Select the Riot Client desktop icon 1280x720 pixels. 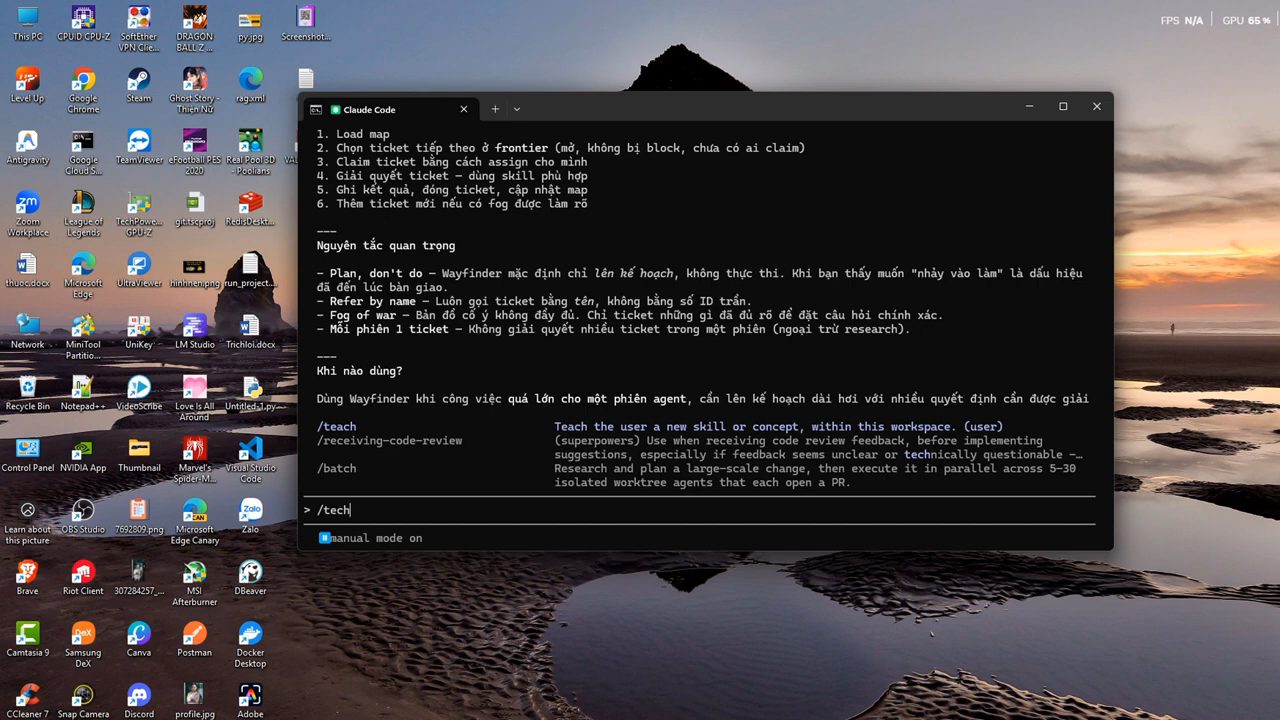pyautogui.click(x=83, y=578)
